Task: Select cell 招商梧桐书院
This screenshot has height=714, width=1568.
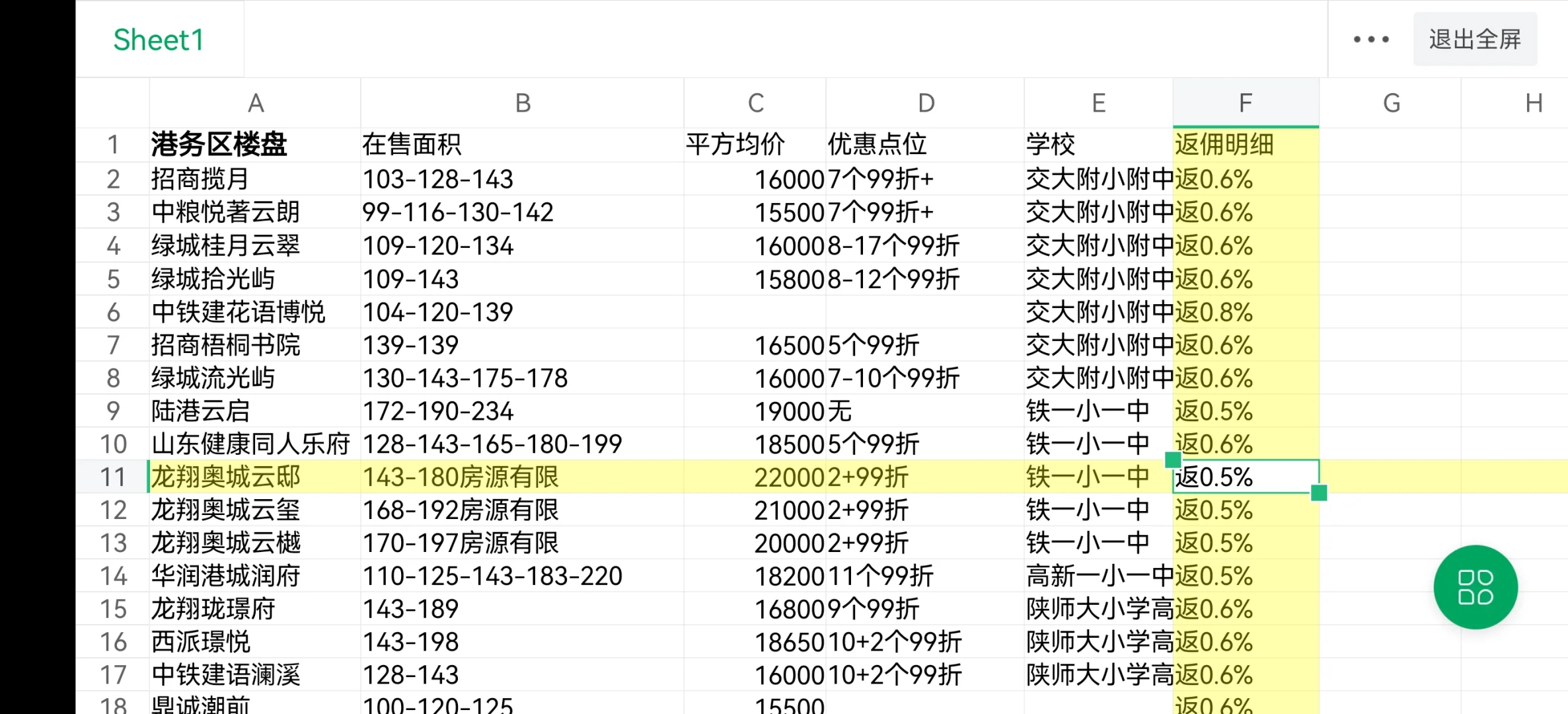Action: (255, 345)
